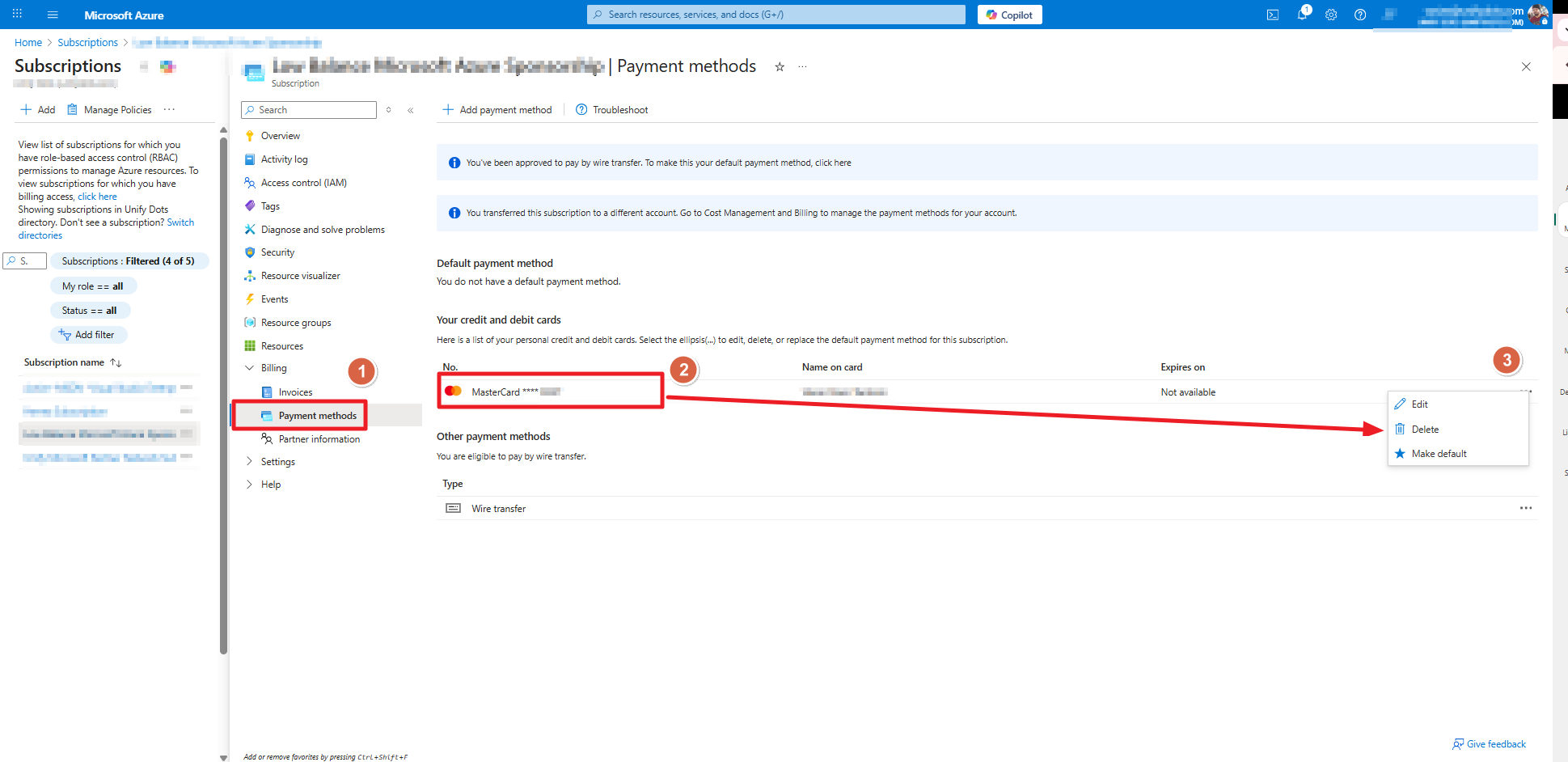Open the app launcher grid
This screenshot has height=762, width=1568.
[16, 14]
